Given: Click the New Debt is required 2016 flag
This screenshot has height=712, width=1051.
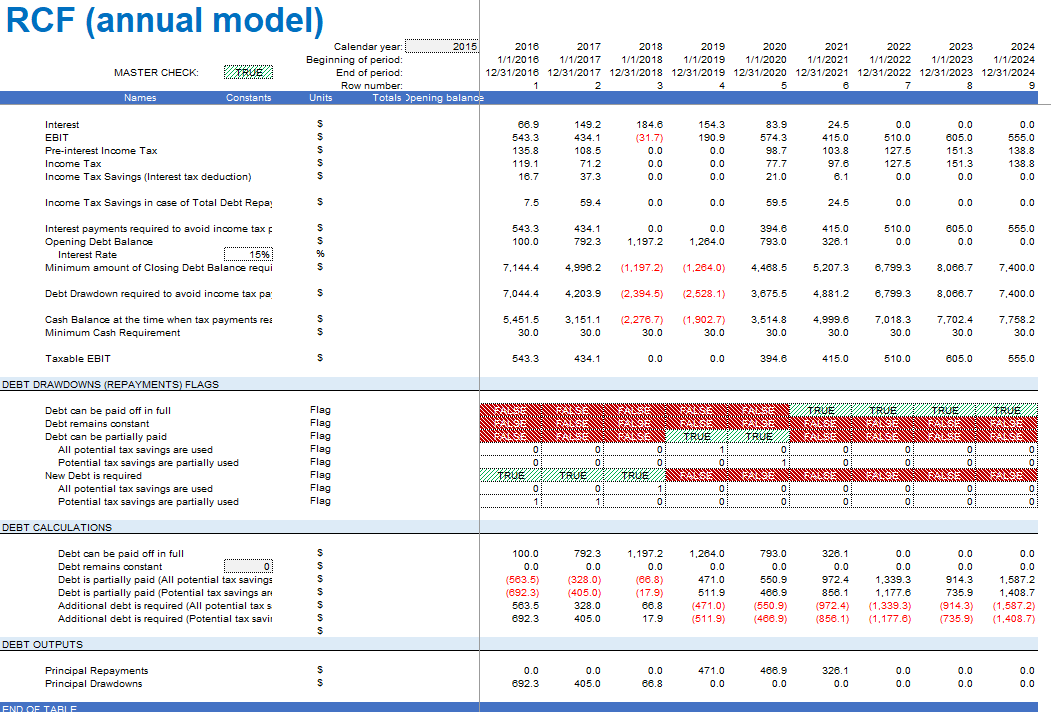Looking at the screenshot, I should 511,476.
